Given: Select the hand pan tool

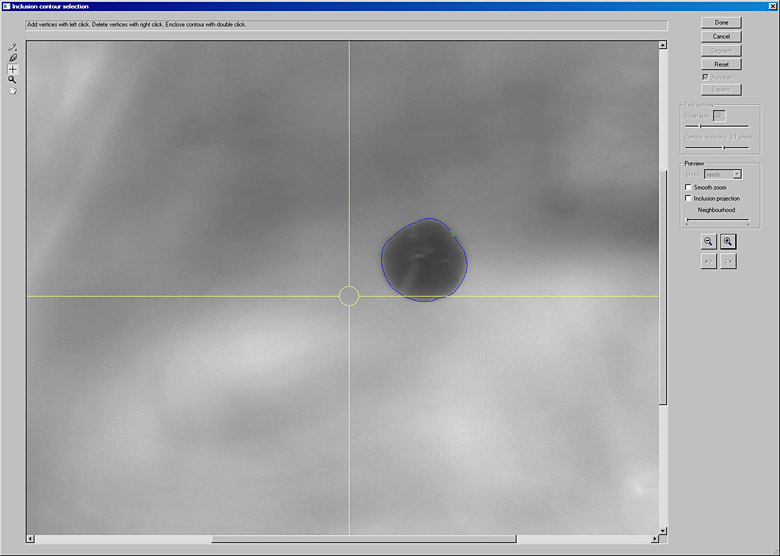Looking at the screenshot, I should click(12, 91).
